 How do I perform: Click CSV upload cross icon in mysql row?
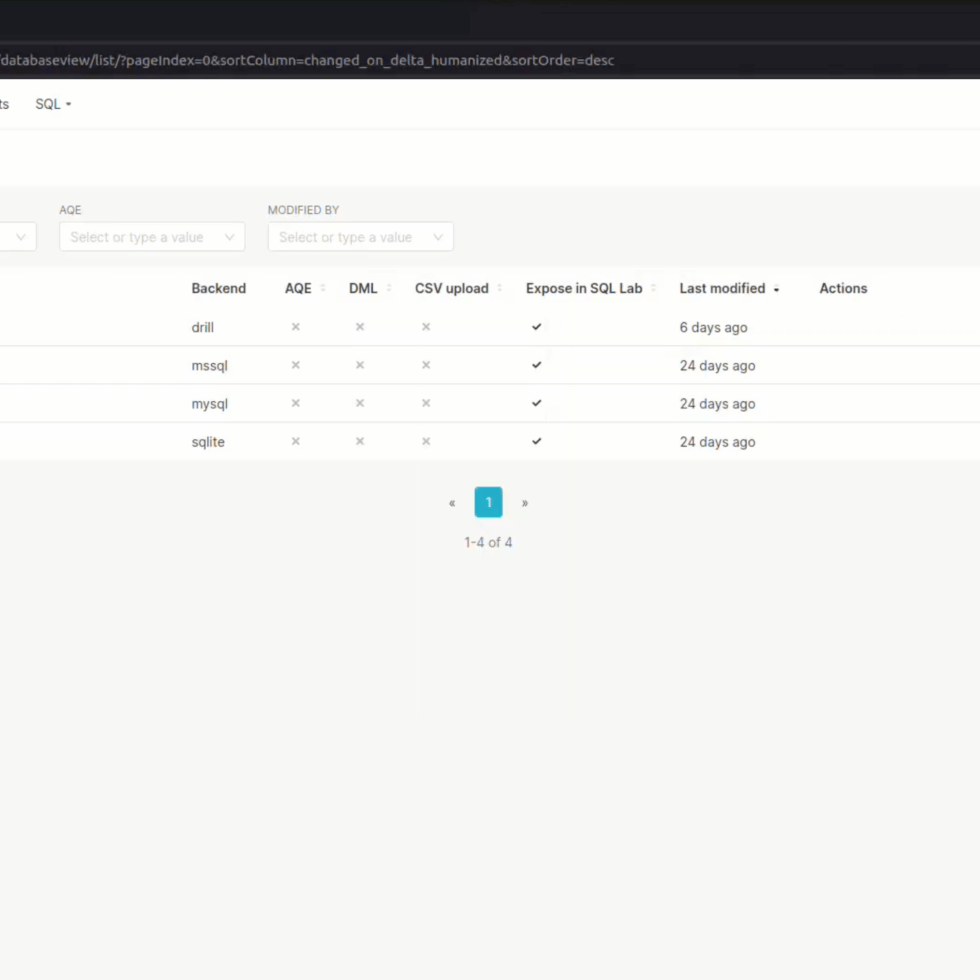(x=426, y=403)
